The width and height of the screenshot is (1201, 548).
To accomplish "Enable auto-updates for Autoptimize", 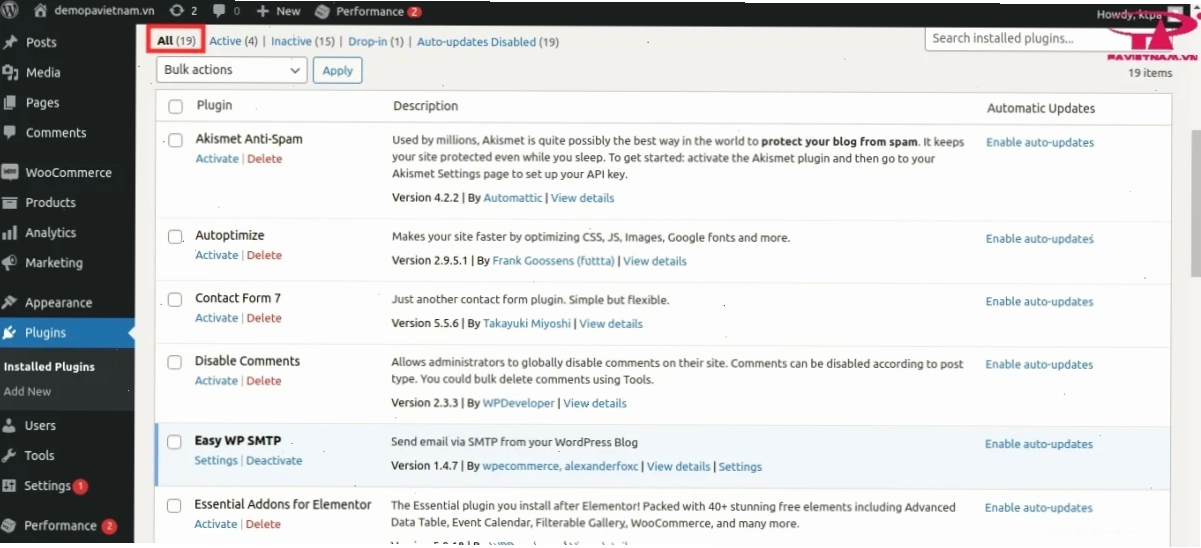I will pyautogui.click(x=1040, y=239).
